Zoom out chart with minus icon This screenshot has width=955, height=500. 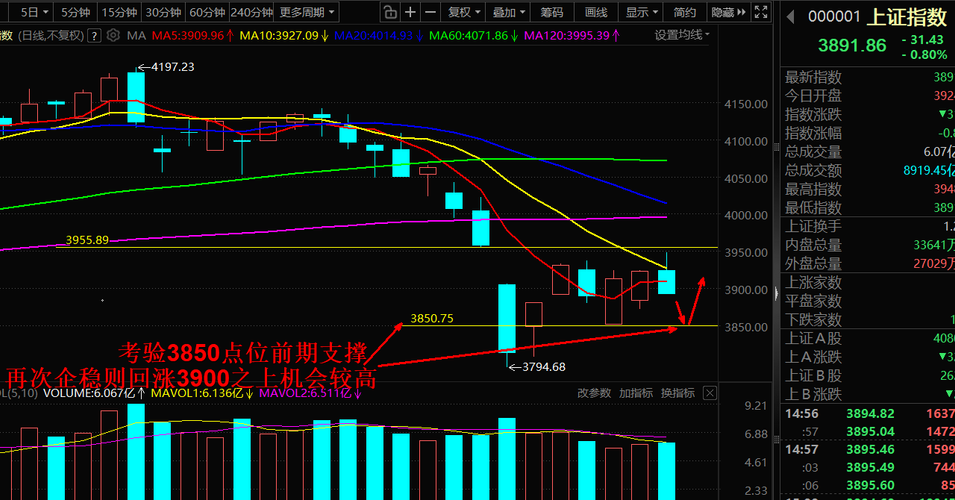pyautogui.click(x=430, y=12)
